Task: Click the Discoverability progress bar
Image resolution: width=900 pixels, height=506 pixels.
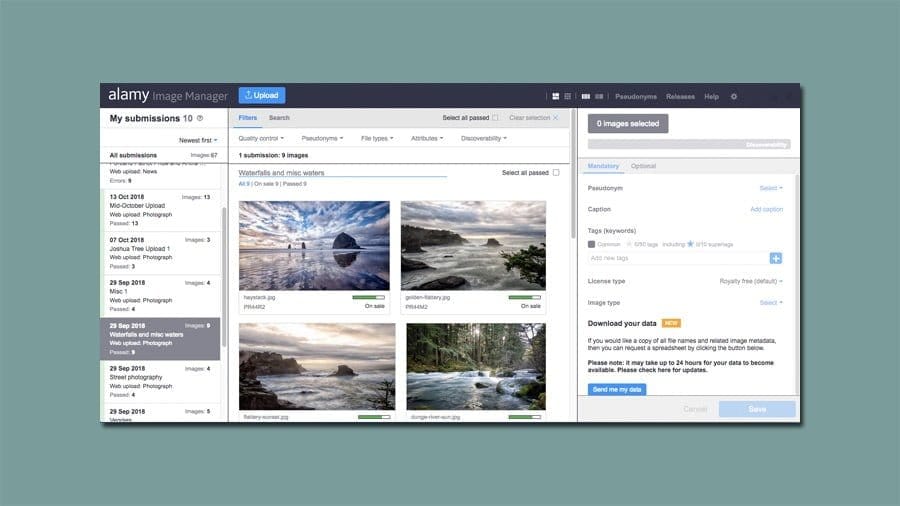Action: tap(691, 145)
